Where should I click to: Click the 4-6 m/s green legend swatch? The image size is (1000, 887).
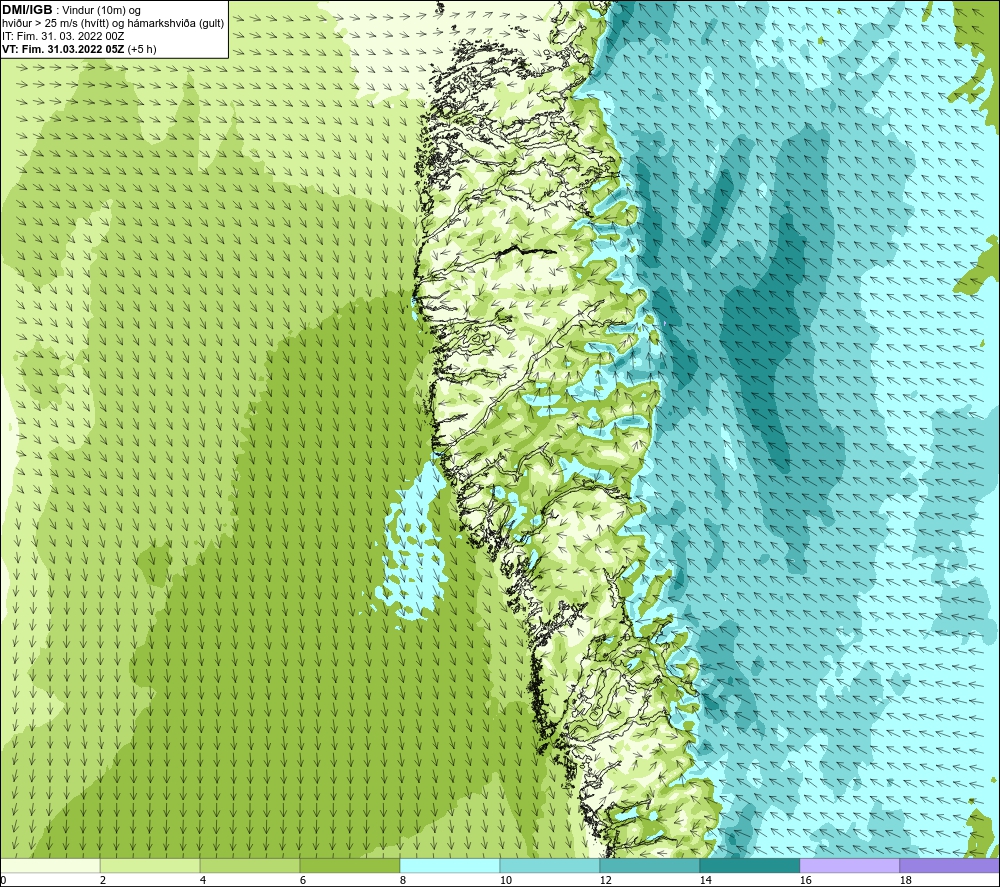[x=249, y=865]
